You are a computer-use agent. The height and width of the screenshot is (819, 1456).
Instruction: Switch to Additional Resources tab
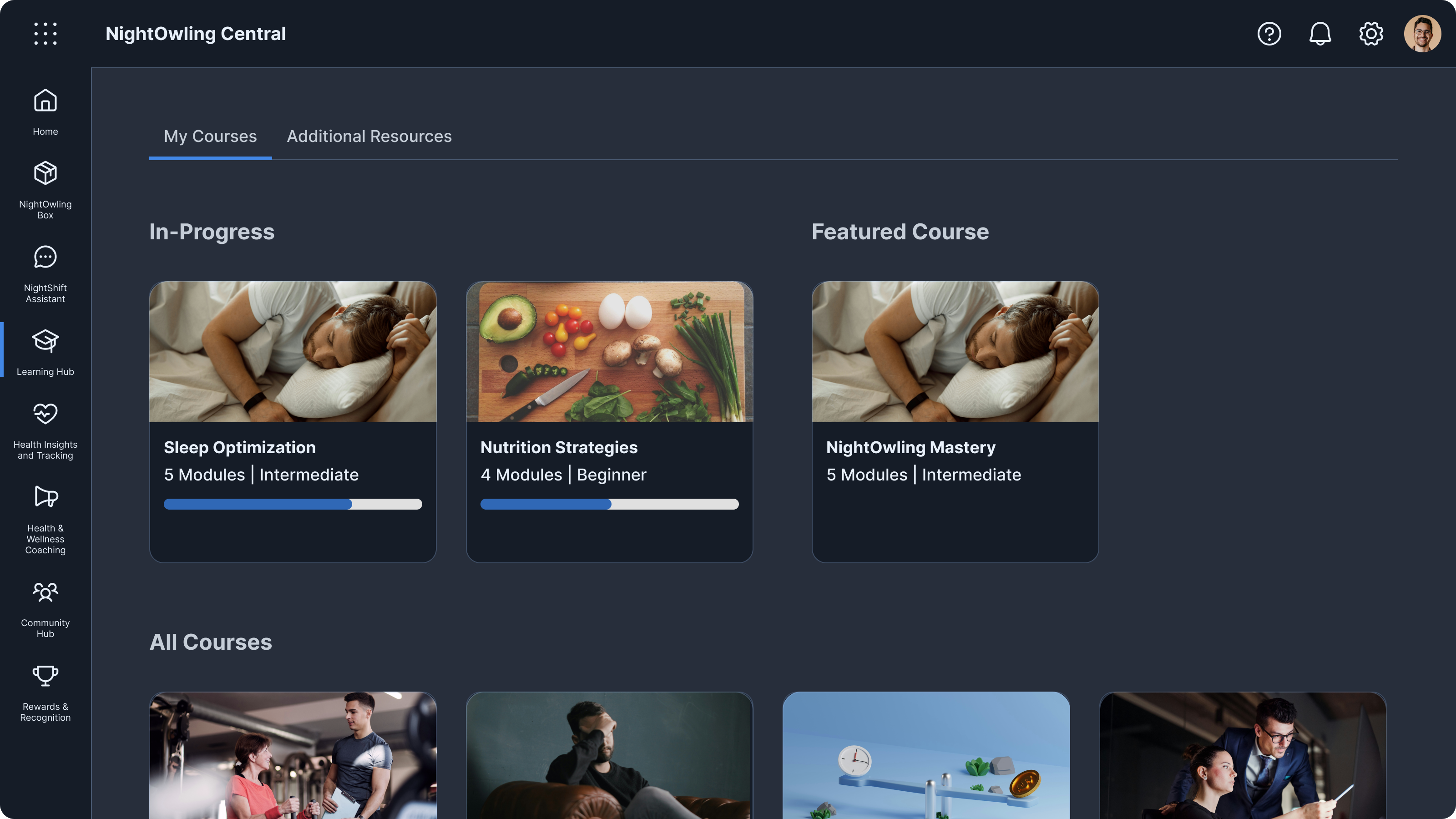(369, 136)
